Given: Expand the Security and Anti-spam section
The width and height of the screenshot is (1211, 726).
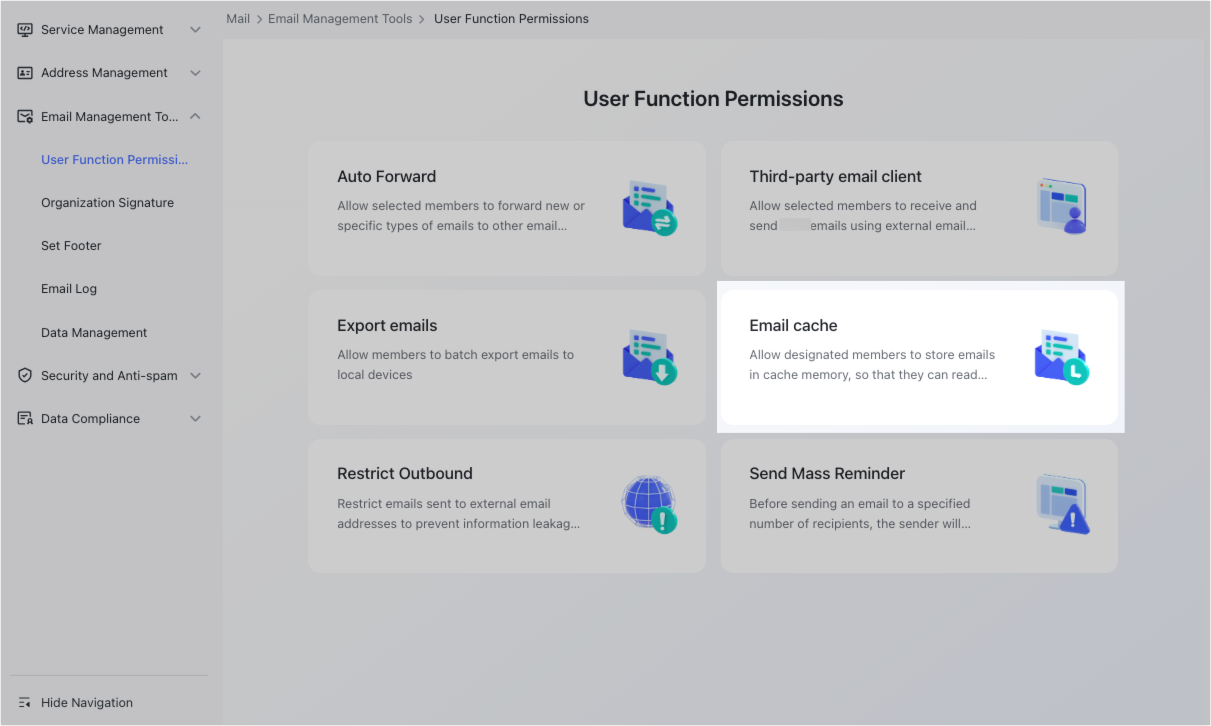Looking at the screenshot, I should pos(196,375).
